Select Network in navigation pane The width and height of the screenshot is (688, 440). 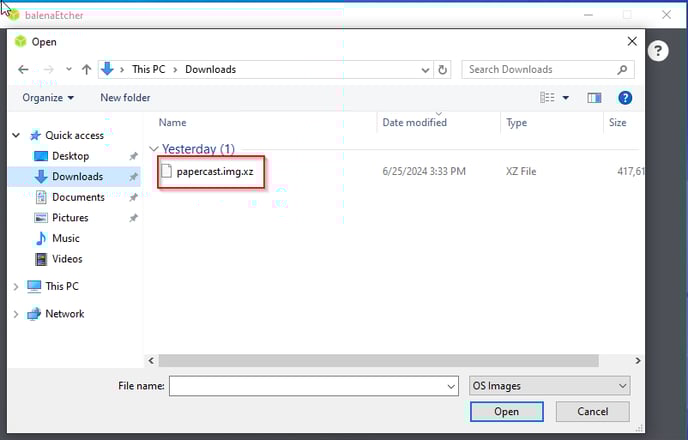point(64,314)
